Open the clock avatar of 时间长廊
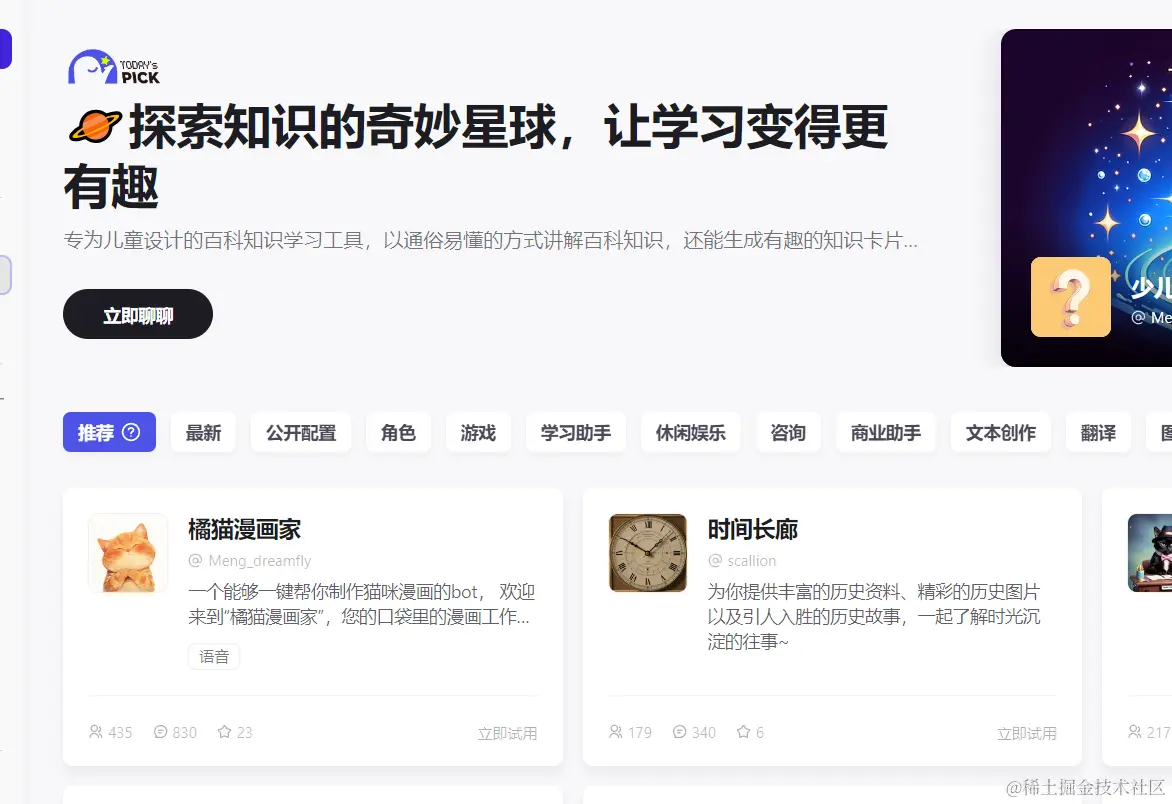1172x804 pixels. pos(647,553)
